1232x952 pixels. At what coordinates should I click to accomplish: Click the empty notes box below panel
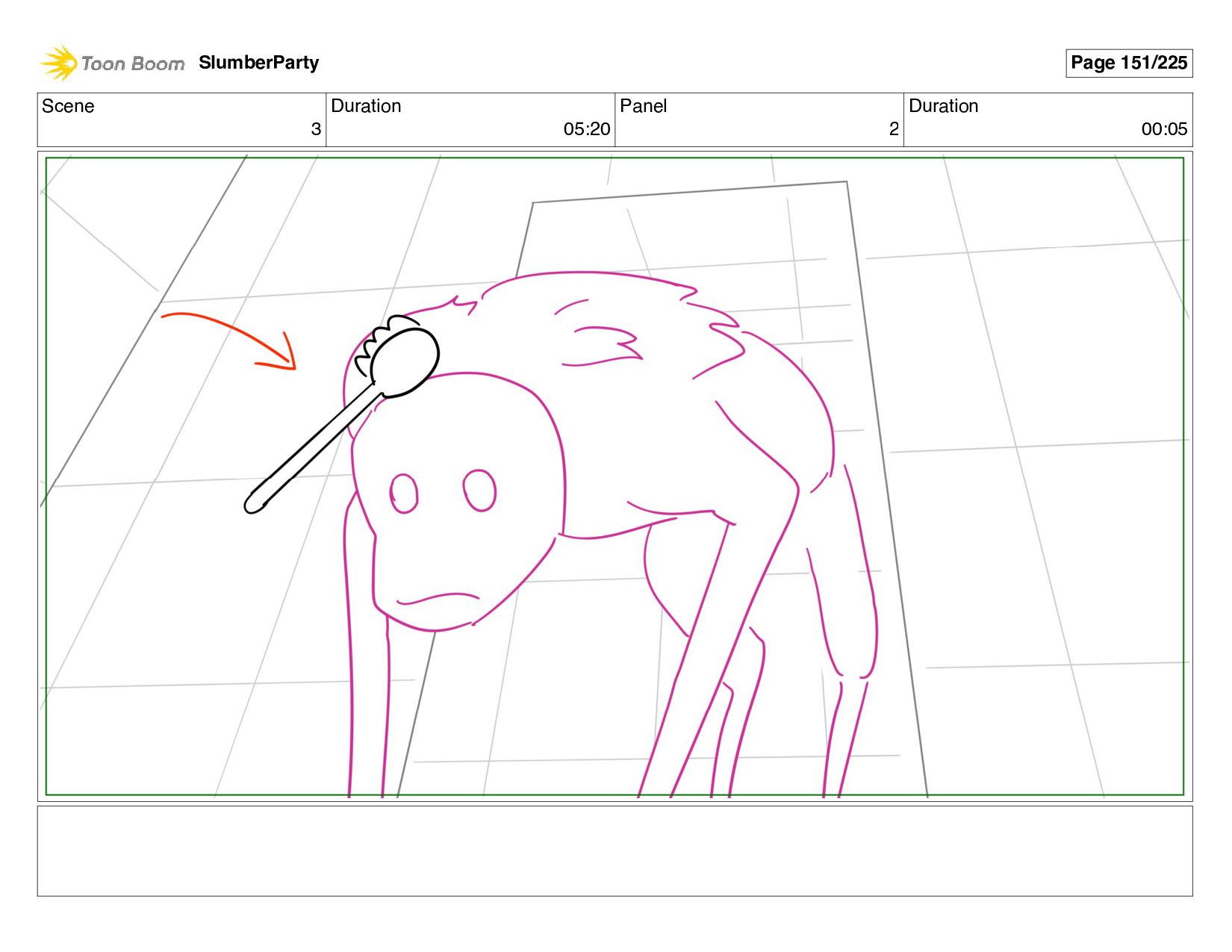click(x=615, y=850)
